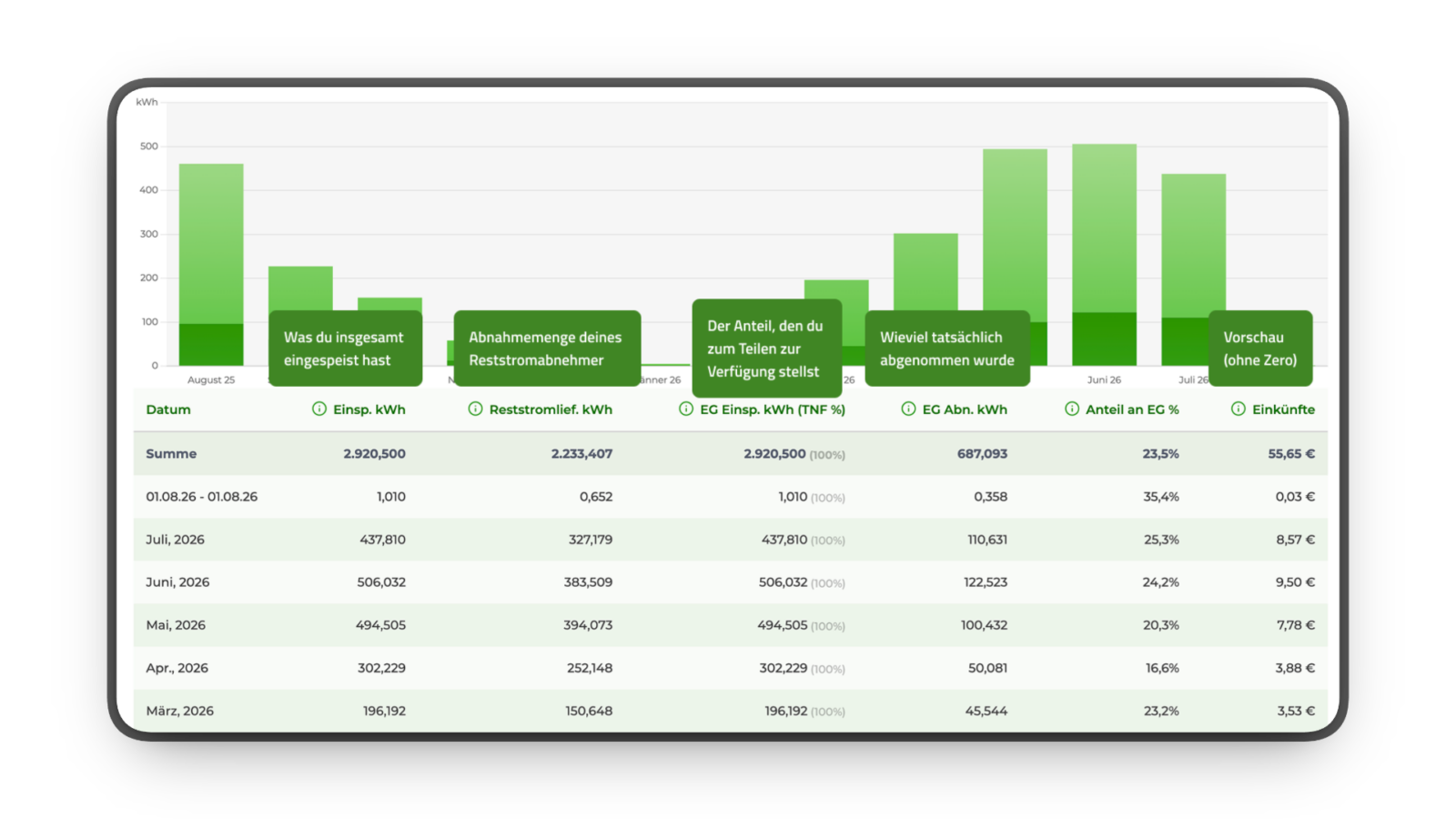Screen dimensions: 1456x819
Task: Click info icon beside Reststromlief. kWh
Action: [475, 409]
